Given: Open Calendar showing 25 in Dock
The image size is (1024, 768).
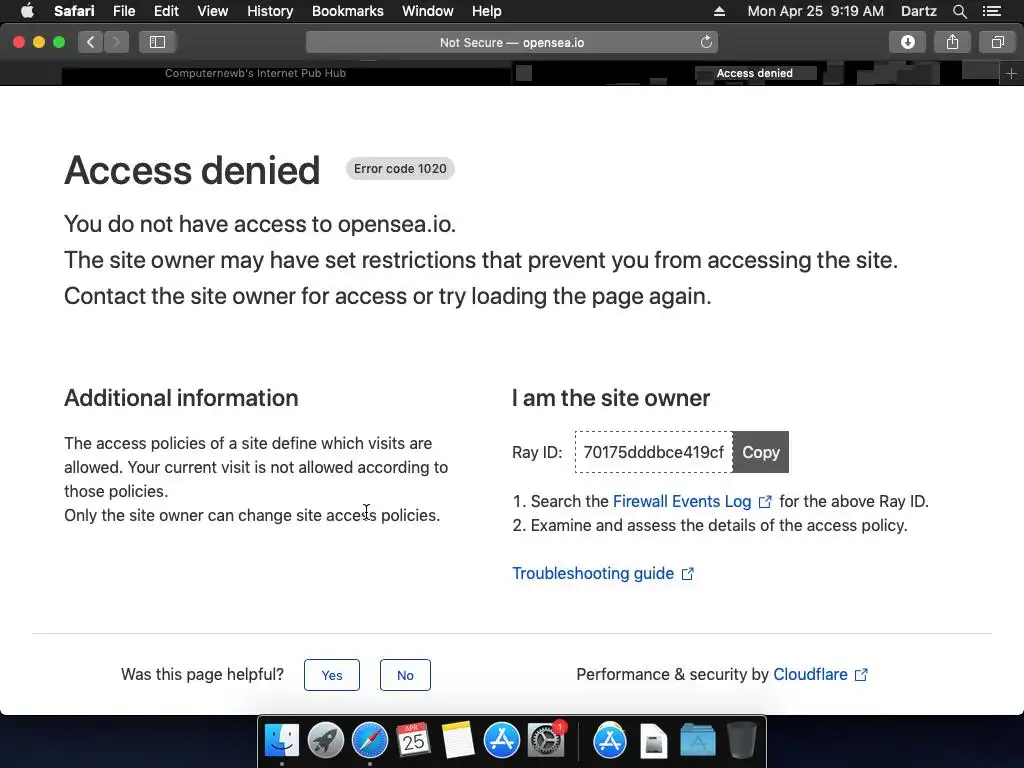Looking at the screenshot, I should (413, 741).
